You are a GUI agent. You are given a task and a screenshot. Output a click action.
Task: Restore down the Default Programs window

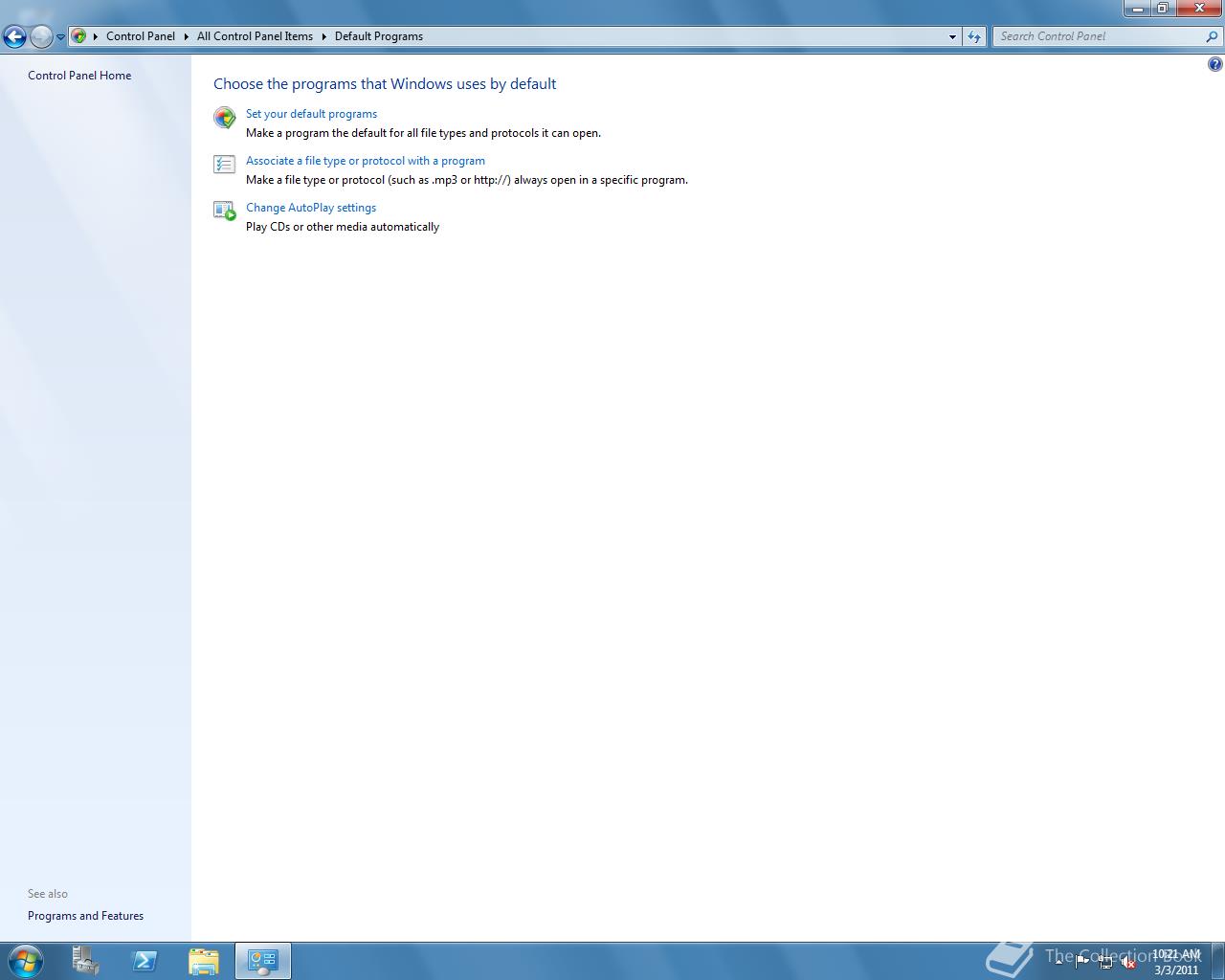[1162, 8]
